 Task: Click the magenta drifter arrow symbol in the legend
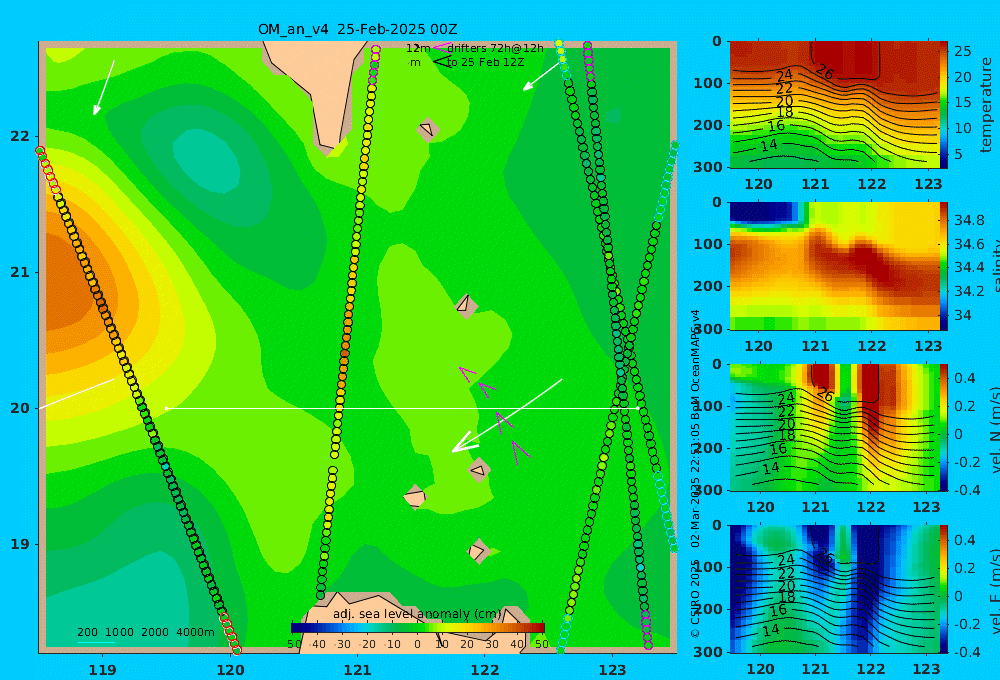[441, 47]
